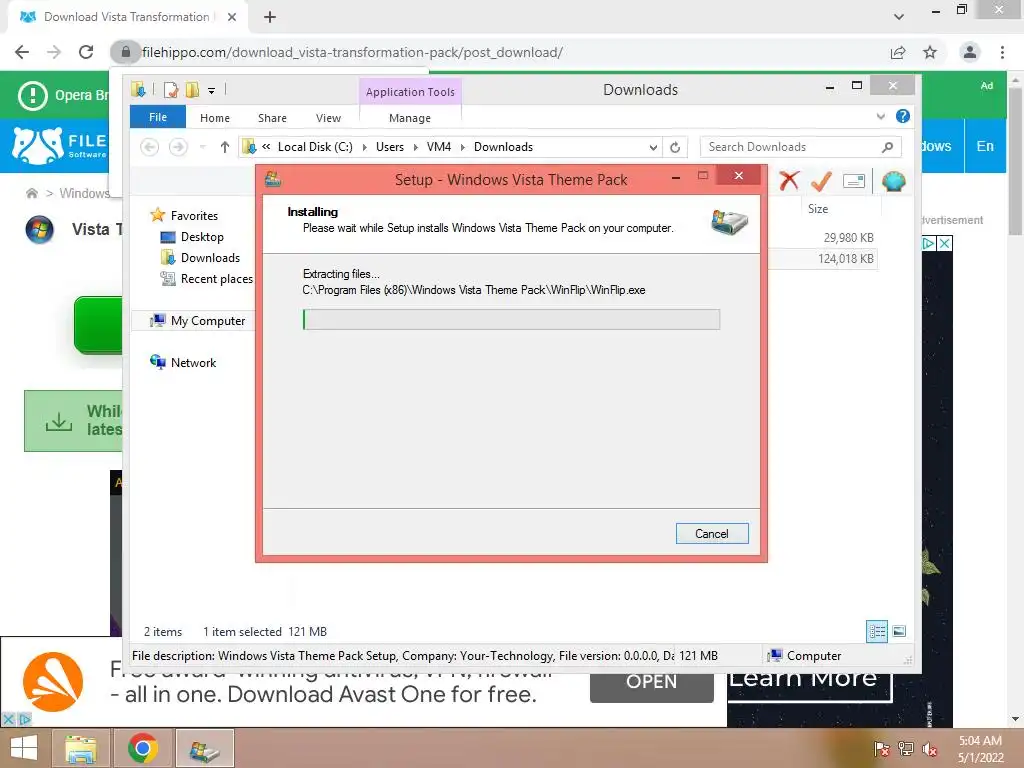Expand the Users breadcrumb arrow

pyautogui.click(x=415, y=148)
